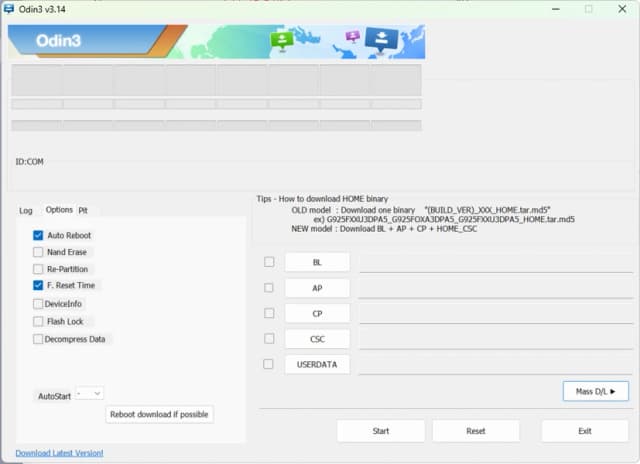Tick the checkbox beside AP button
The height and width of the screenshot is (464, 640).
click(269, 288)
